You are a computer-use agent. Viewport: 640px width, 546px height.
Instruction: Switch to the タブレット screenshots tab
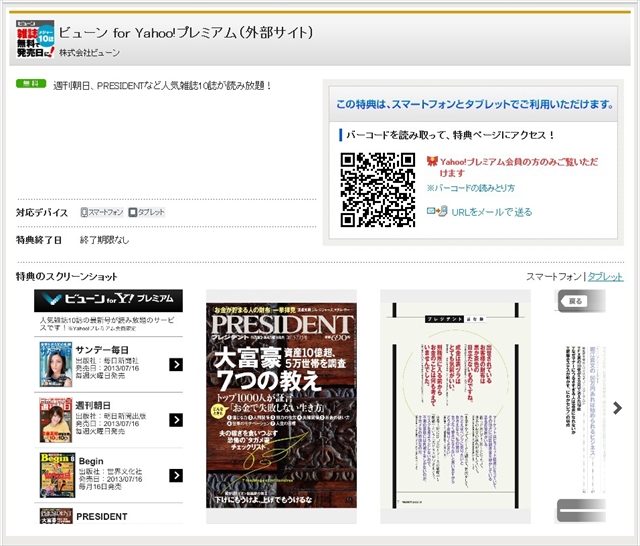605,277
